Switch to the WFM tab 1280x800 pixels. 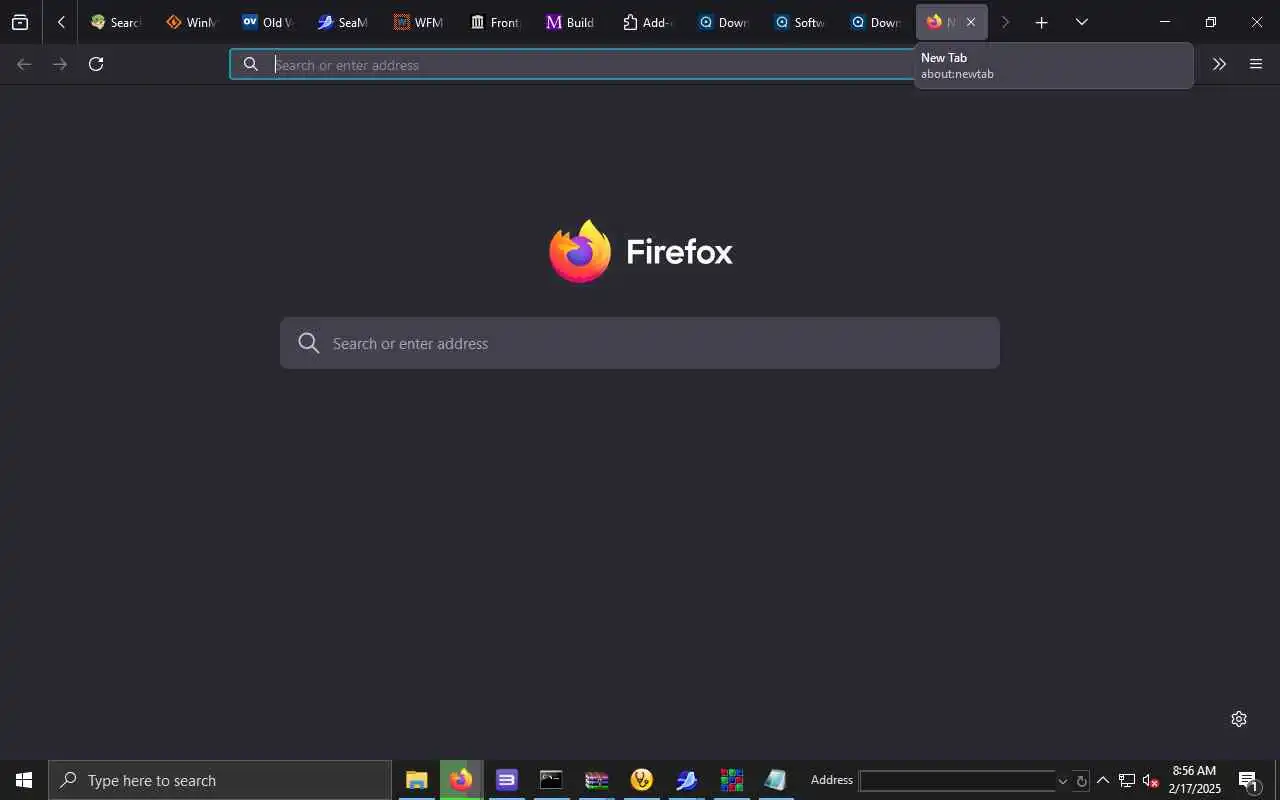[x=419, y=22]
